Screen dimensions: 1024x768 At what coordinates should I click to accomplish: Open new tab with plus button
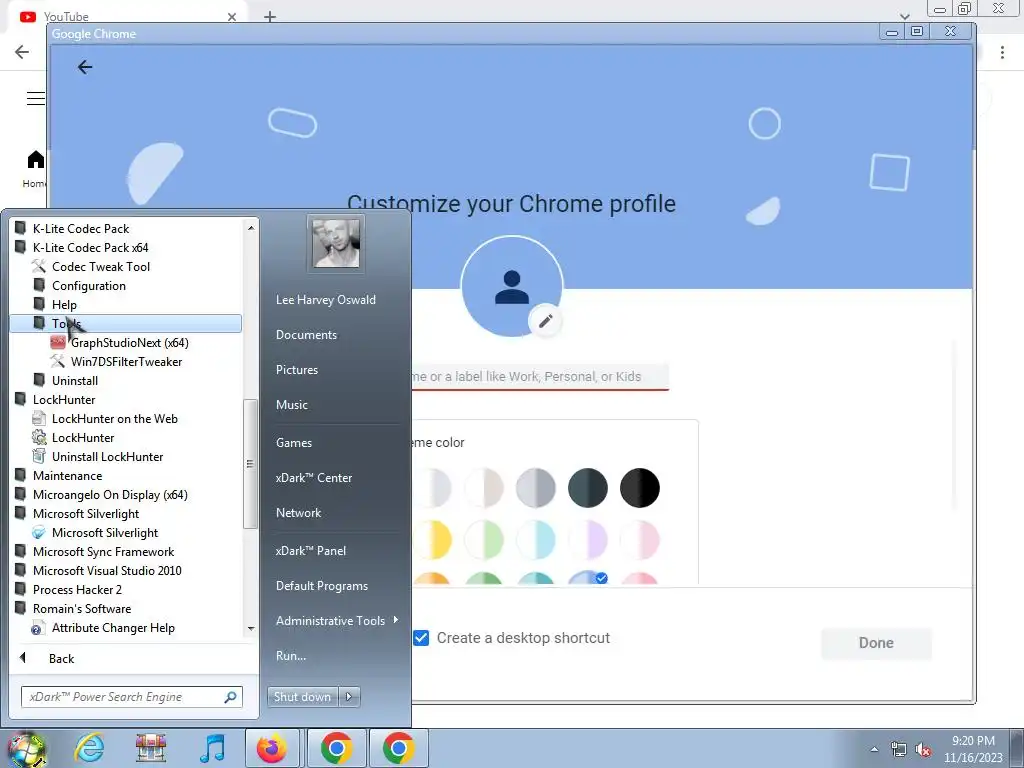(x=270, y=17)
